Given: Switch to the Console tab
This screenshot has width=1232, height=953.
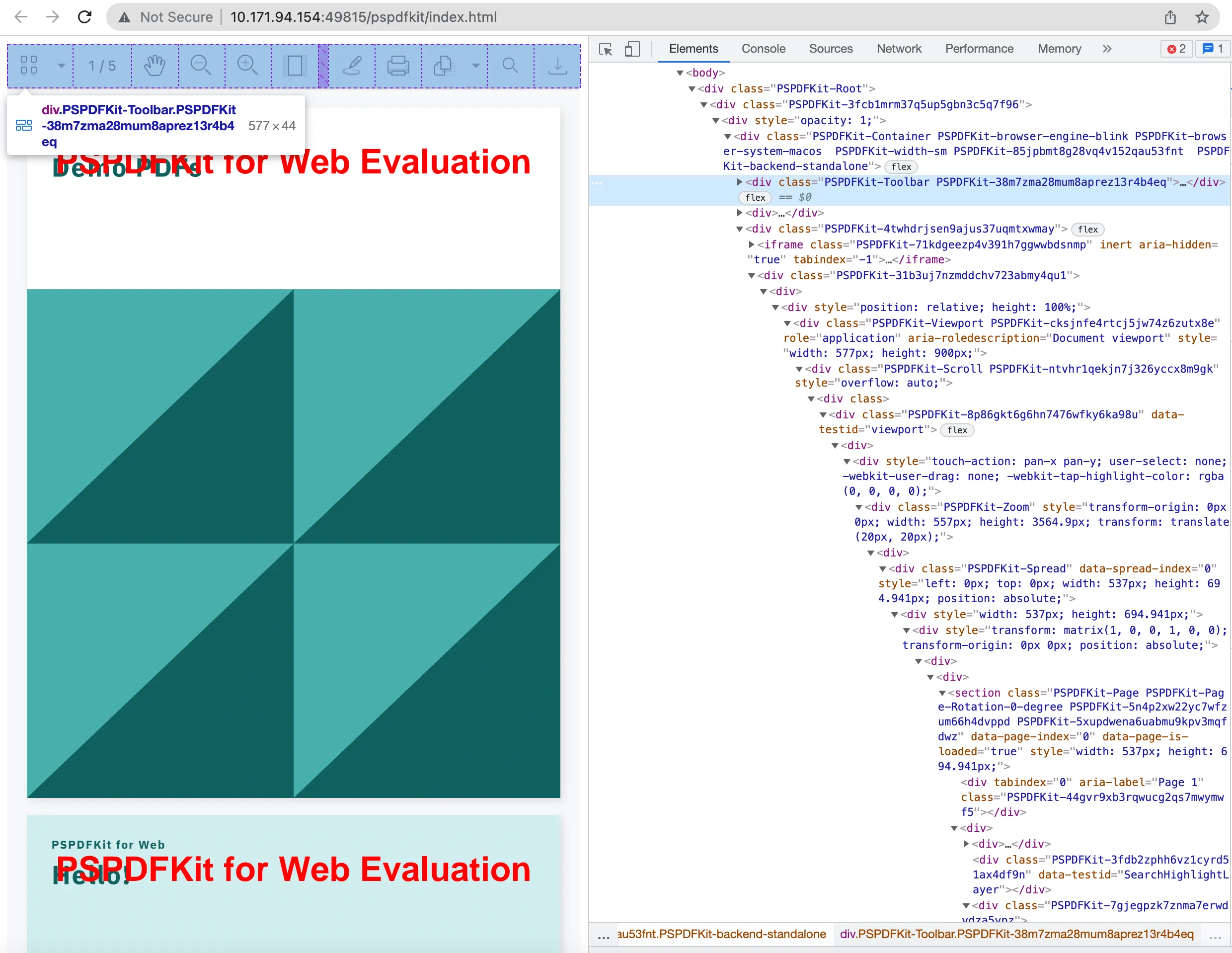Looking at the screenshot, I should 763,49.
